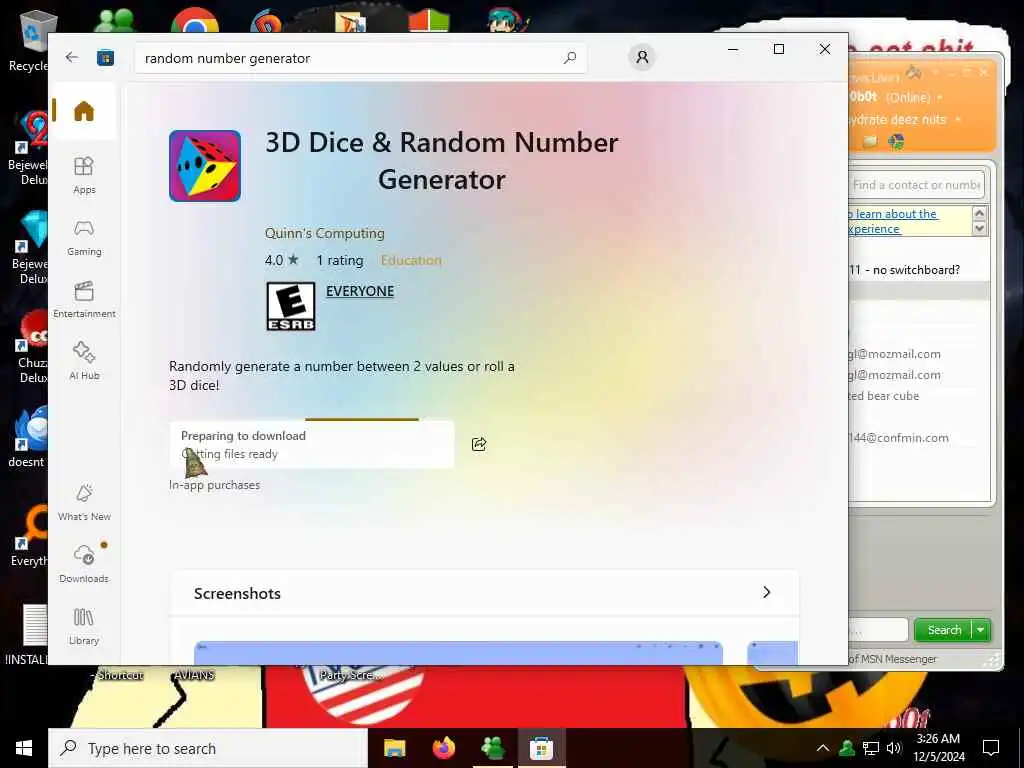Open the Education category link
The width and height of the screenshot is (1024, 768).
(411, 260)
